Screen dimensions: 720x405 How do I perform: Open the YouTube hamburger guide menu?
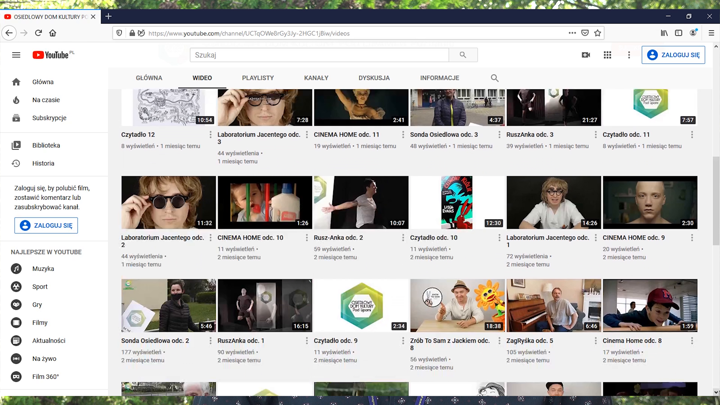16,55
